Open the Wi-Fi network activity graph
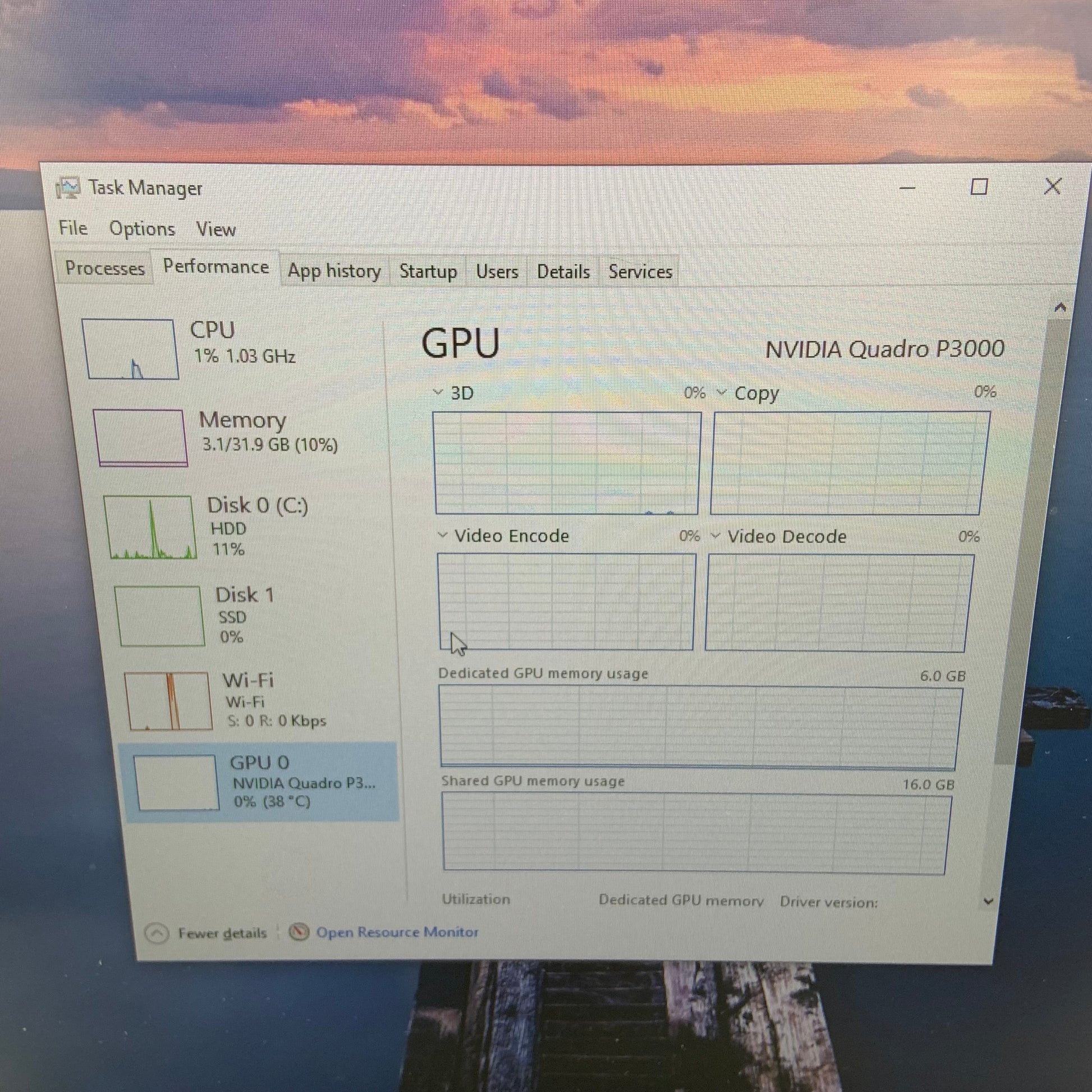1092x1092 pixels. [x=168, y=701]
